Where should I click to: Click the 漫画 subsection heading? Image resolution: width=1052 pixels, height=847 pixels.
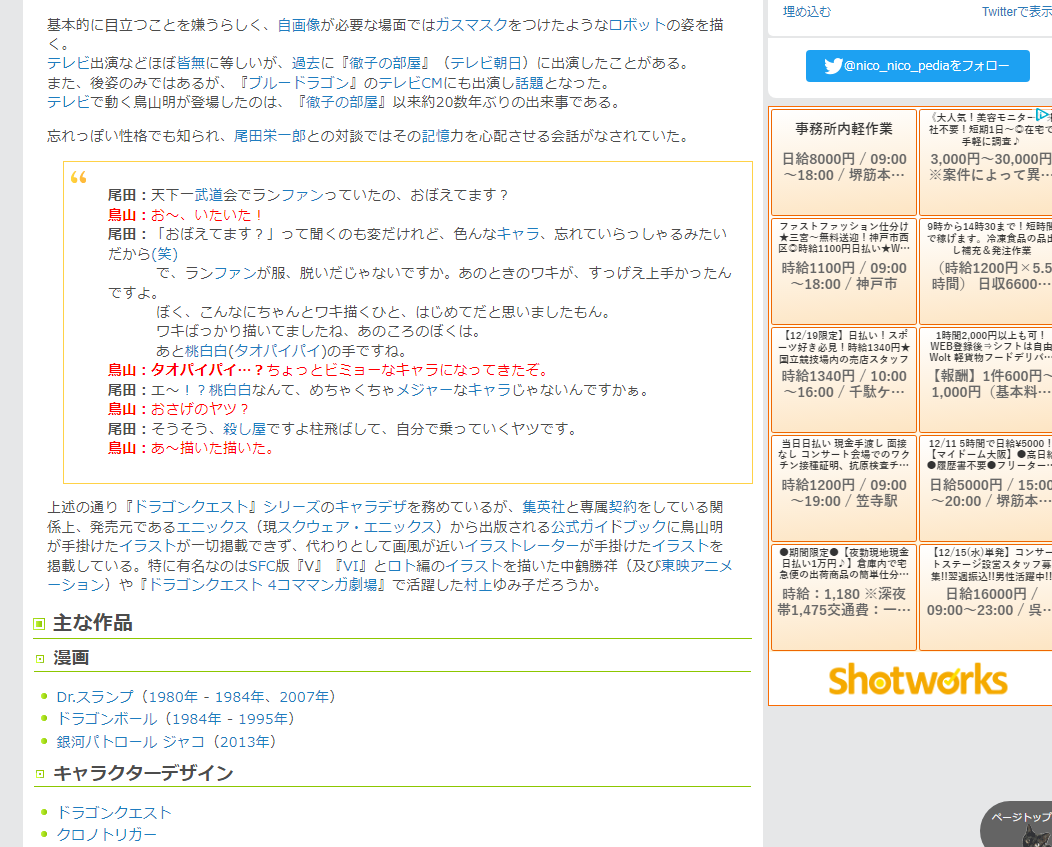[x=71, y=658]
